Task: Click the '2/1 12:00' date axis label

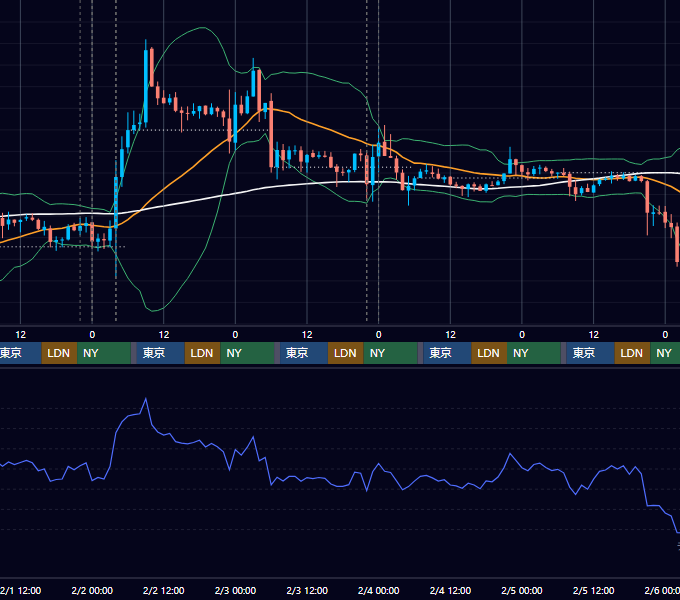Action: coord(20,590)
